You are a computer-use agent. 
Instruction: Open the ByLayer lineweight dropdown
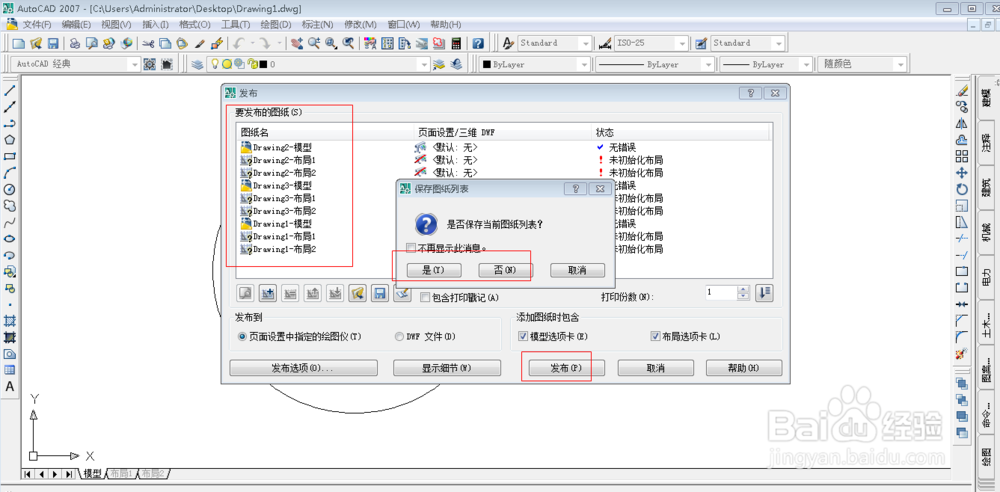tap(805, 64)
